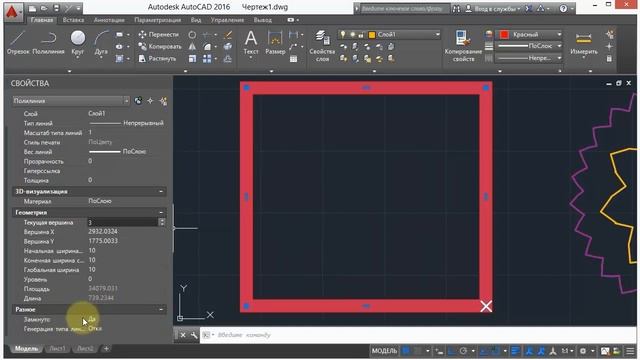Toggle ortho mode in status bar
Screen dimensions: 640x360
[451, 351]
